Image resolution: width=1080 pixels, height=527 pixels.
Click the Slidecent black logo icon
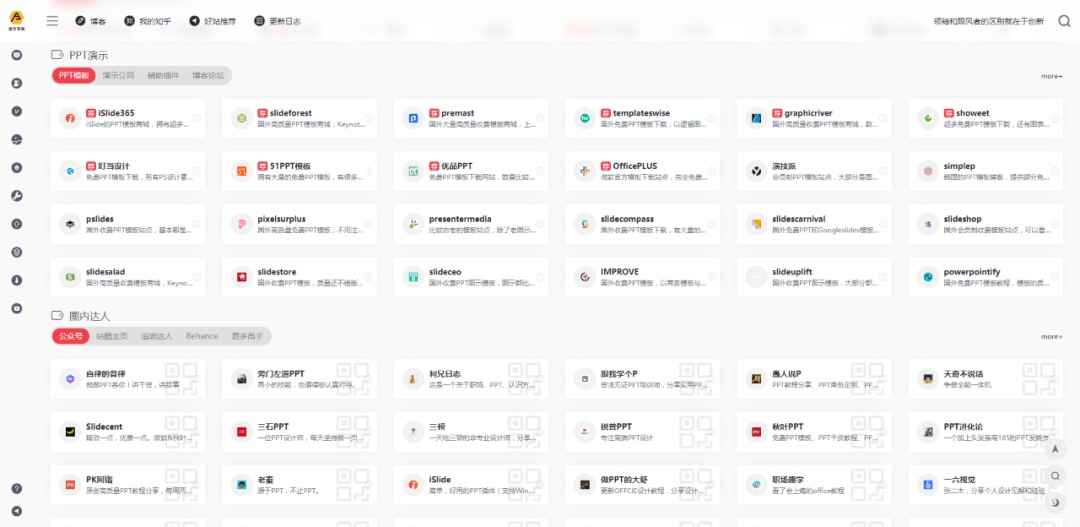pos(70,432)
